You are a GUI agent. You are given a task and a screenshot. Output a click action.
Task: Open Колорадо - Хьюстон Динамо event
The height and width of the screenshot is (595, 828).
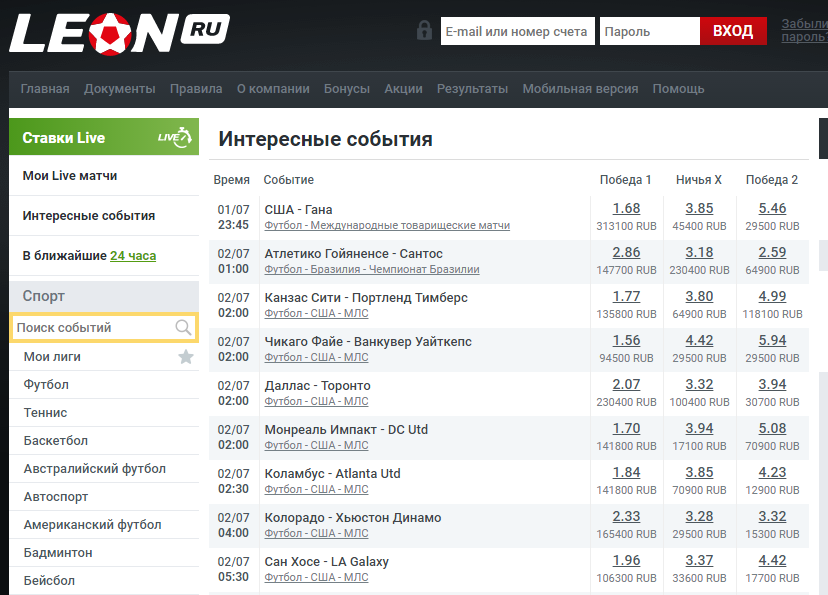pyautogui.click(x=353, y=518)
